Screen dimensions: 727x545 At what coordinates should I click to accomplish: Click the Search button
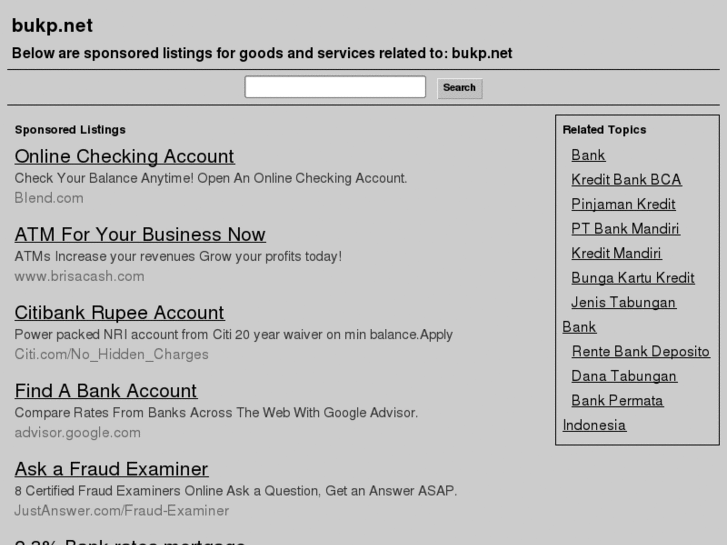[x=459, y=88]
